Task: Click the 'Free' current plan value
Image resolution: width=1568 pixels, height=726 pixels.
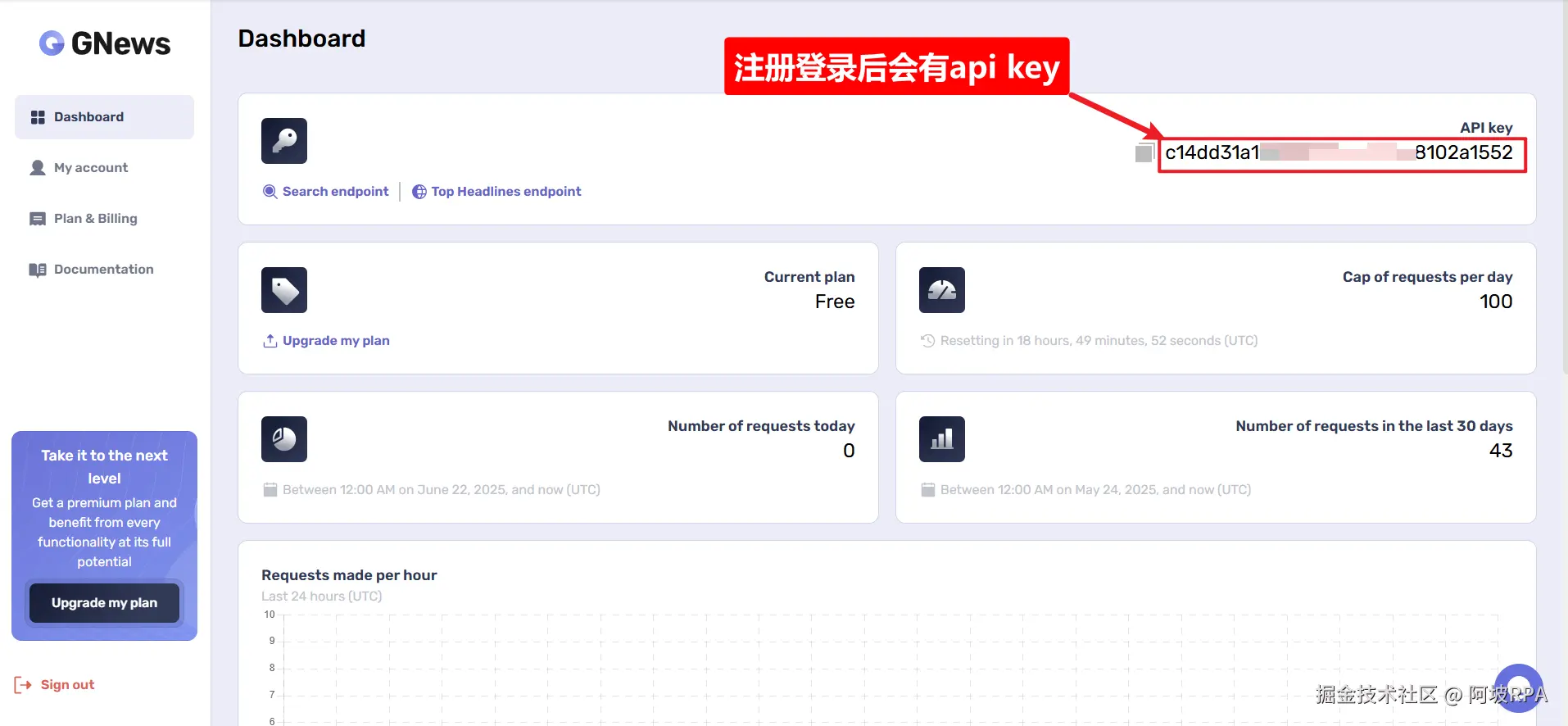Action: point(835,302)
